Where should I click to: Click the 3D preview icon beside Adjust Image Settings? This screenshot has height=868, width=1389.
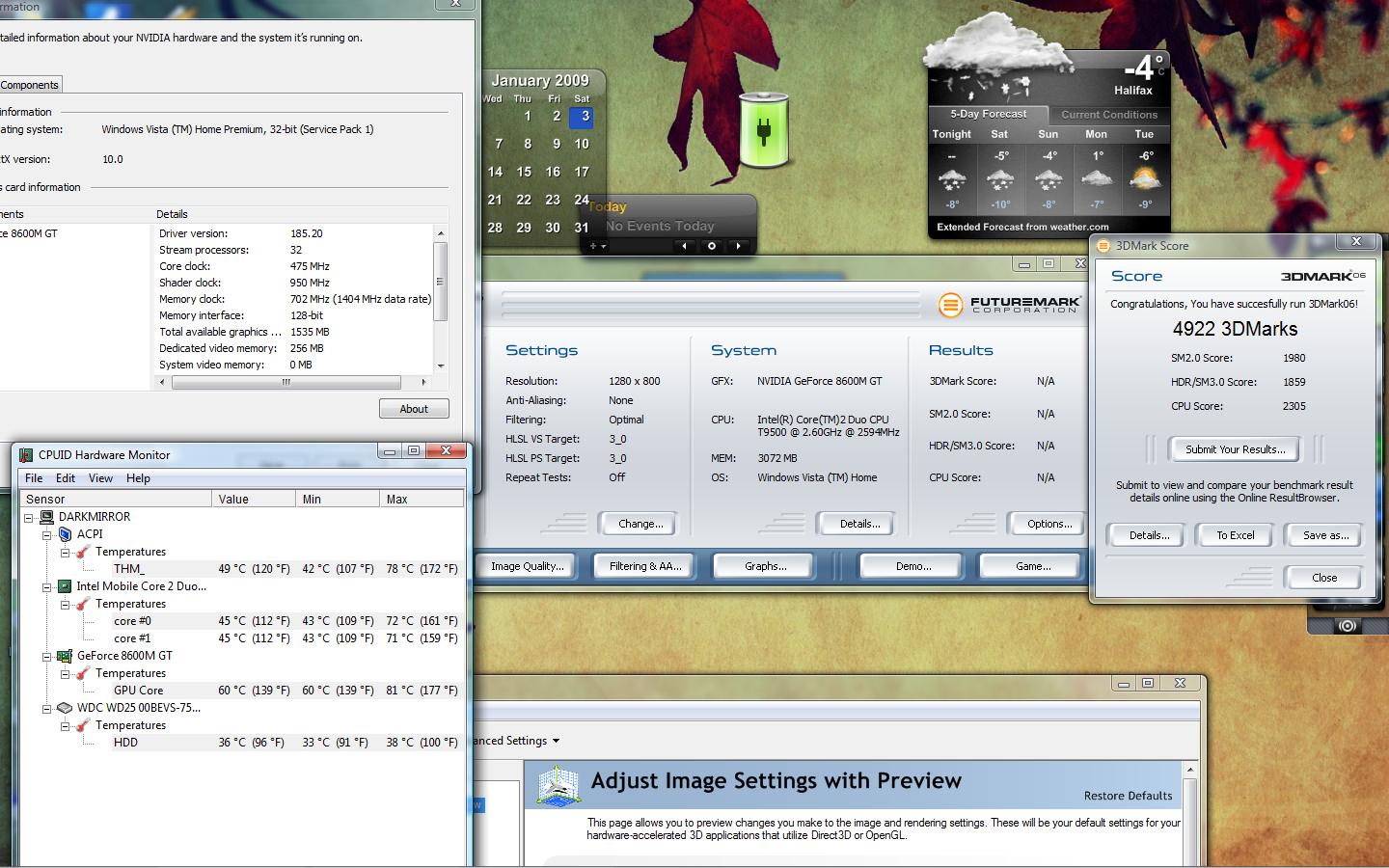click(558, 786)
